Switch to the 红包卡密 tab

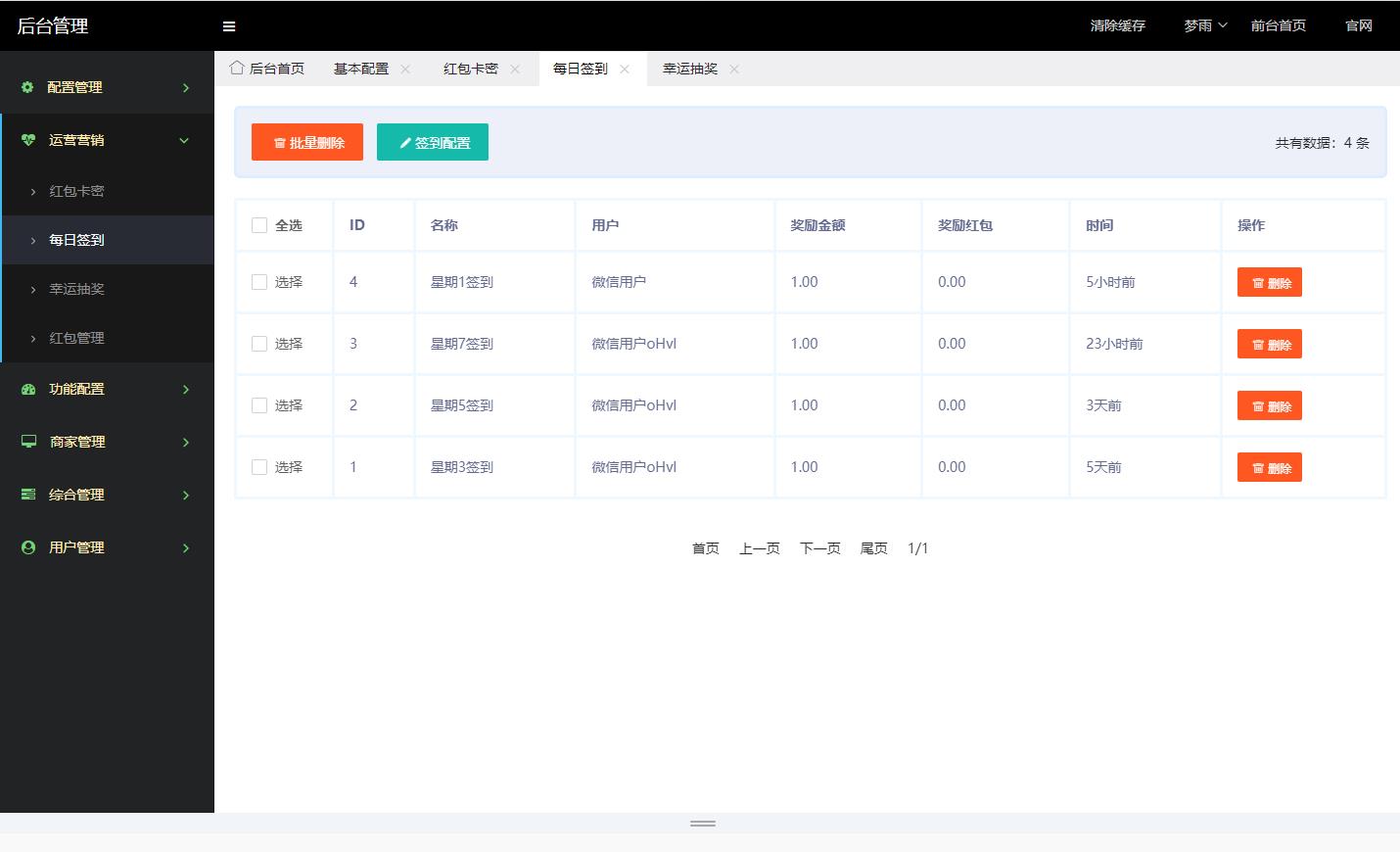pos(471,69)
